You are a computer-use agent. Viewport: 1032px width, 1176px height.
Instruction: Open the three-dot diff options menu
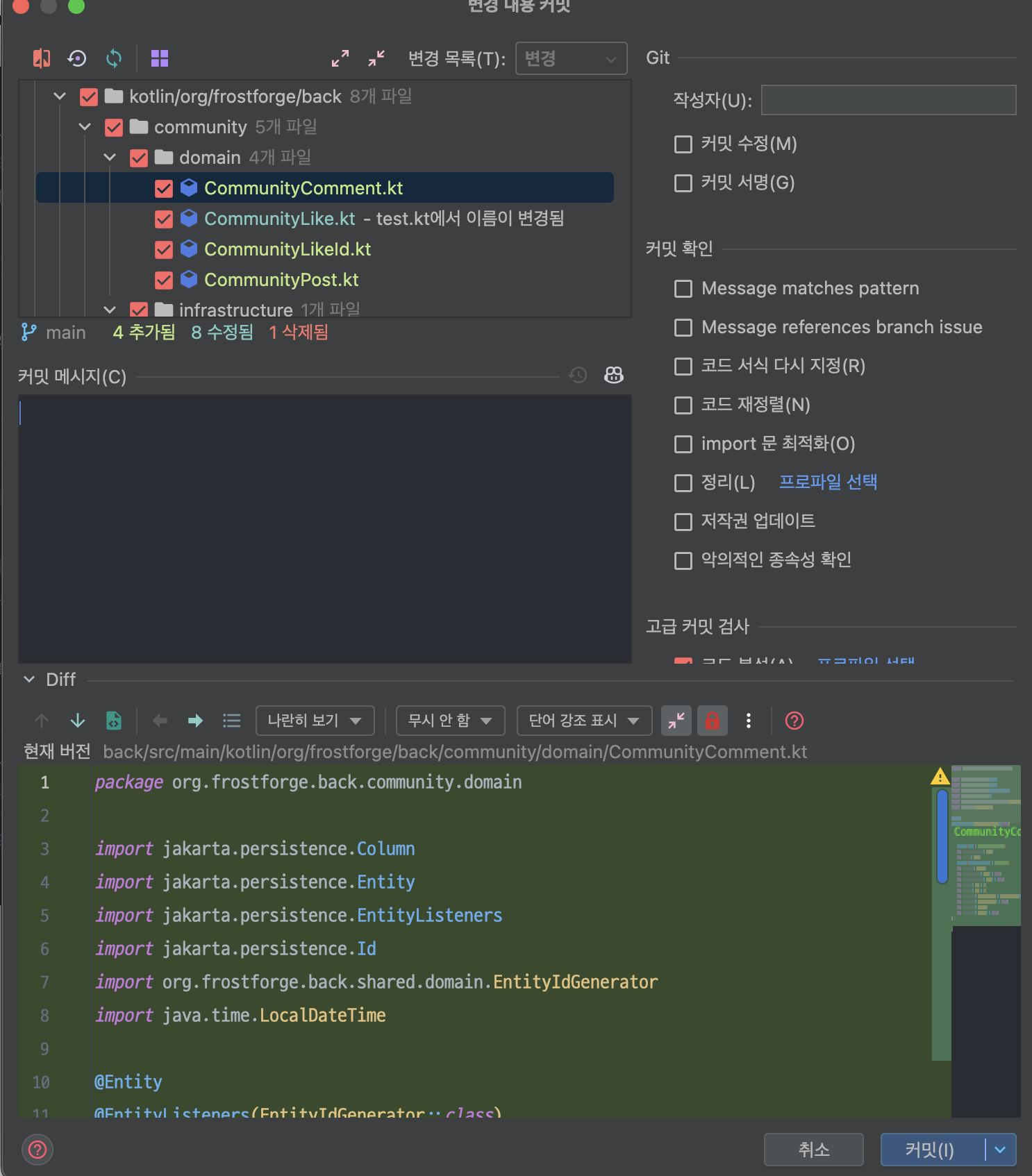pos(749,721)
